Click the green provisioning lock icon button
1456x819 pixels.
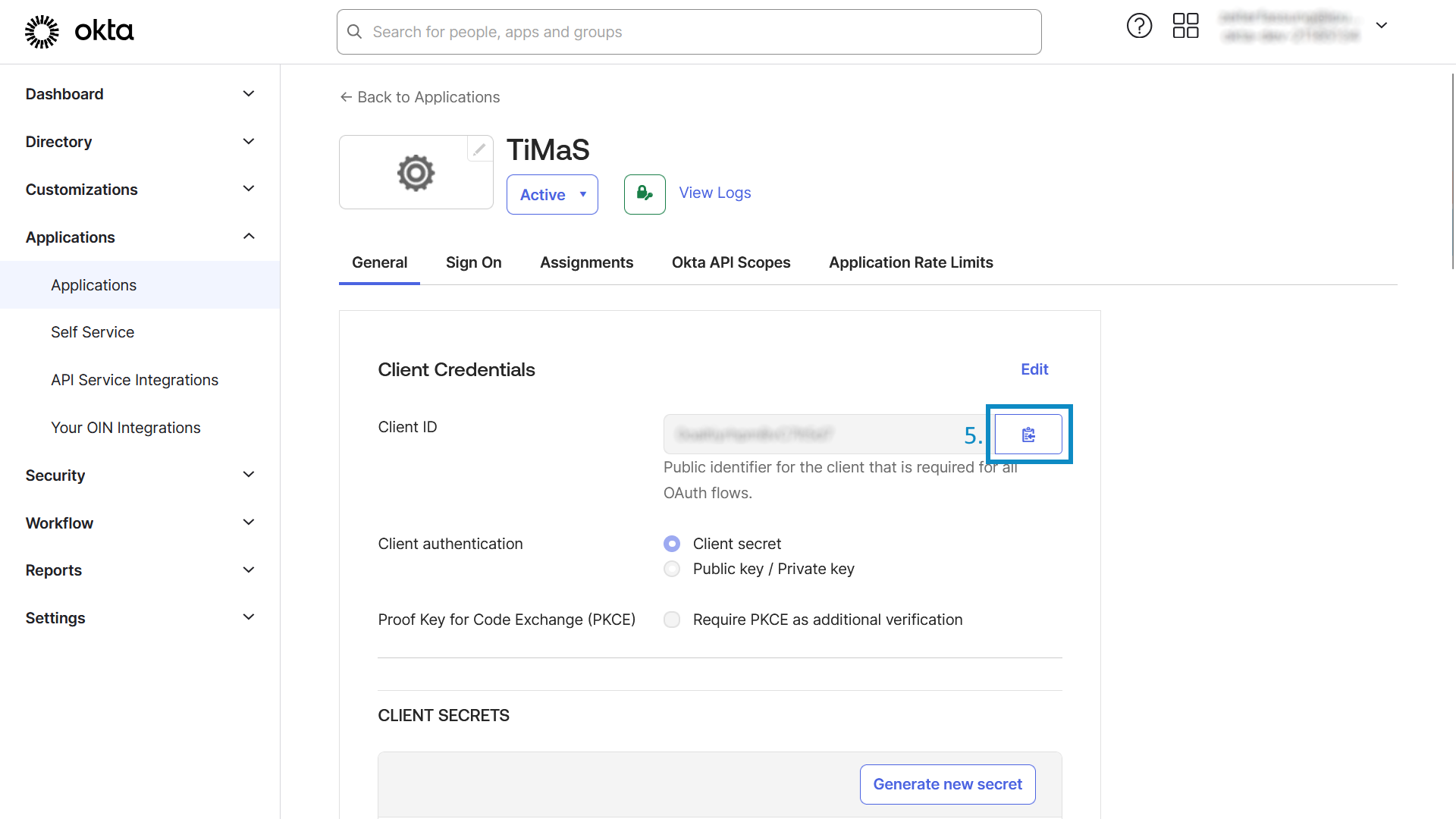(x=645, y=194)
